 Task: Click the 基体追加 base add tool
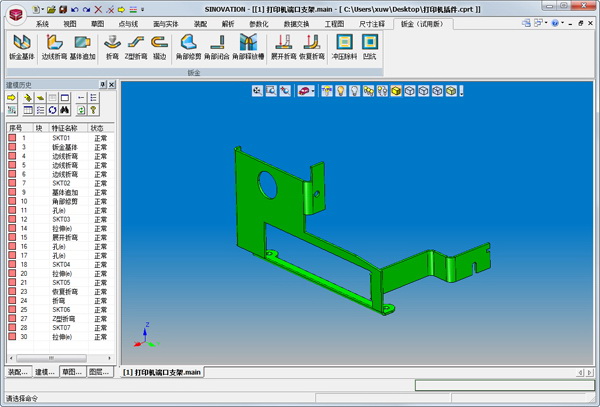coord(84,47)
